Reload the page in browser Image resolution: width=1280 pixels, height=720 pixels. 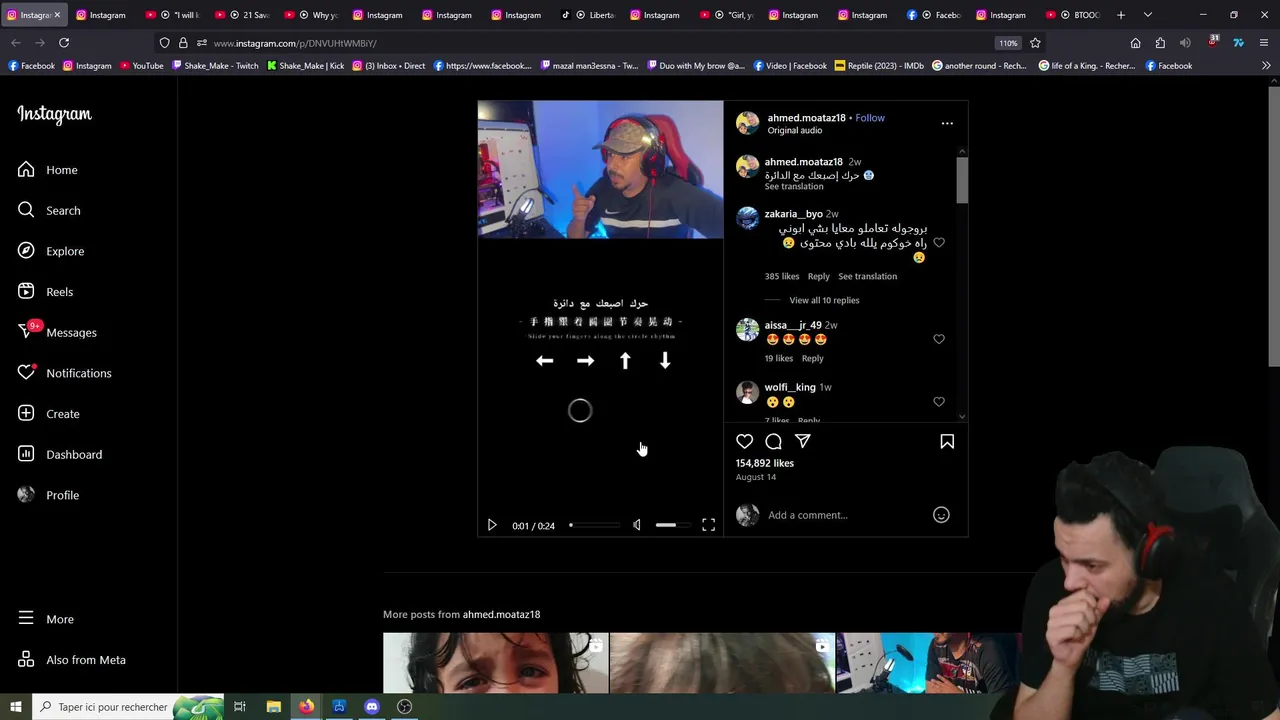coord(64,43)
